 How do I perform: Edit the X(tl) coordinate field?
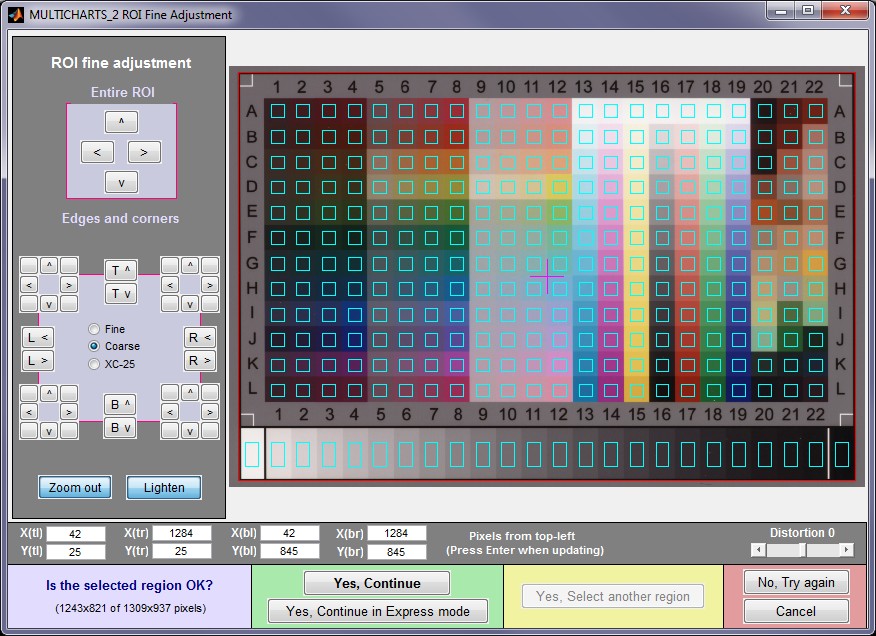click(75, 534)
